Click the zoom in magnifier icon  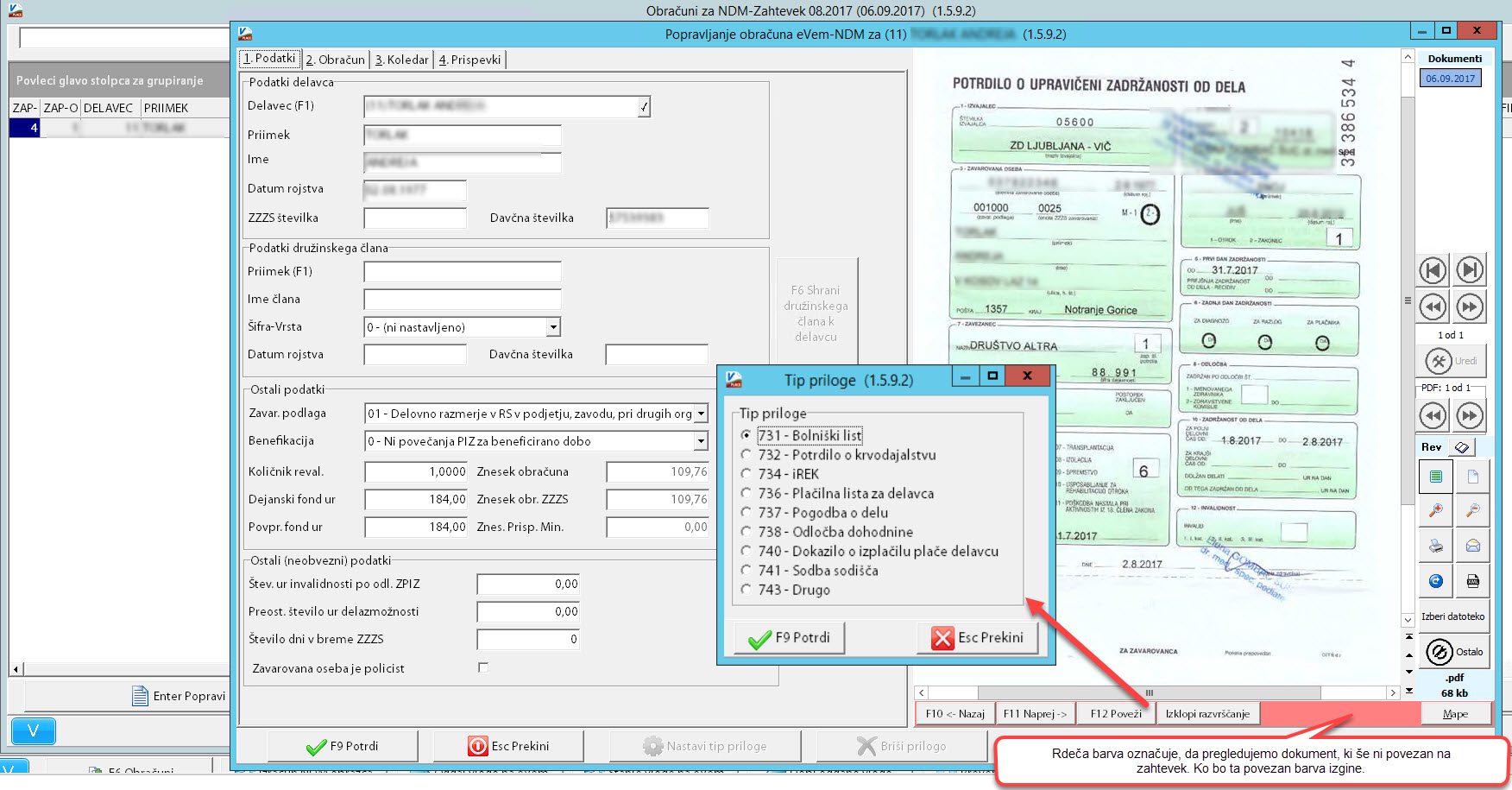coord(1436,511)
